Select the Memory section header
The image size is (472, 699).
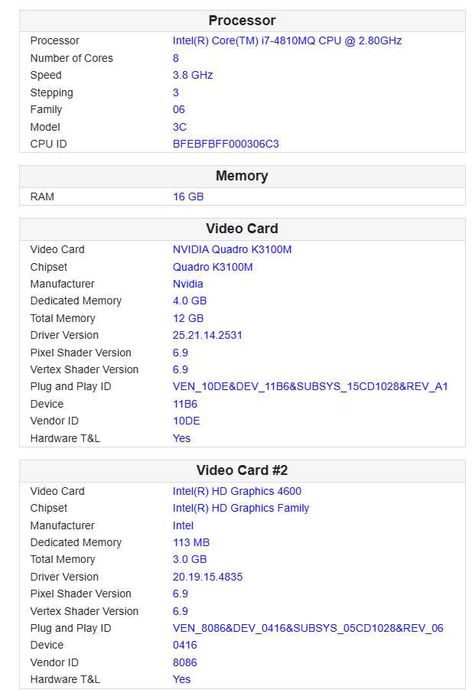tap(242, 176)
